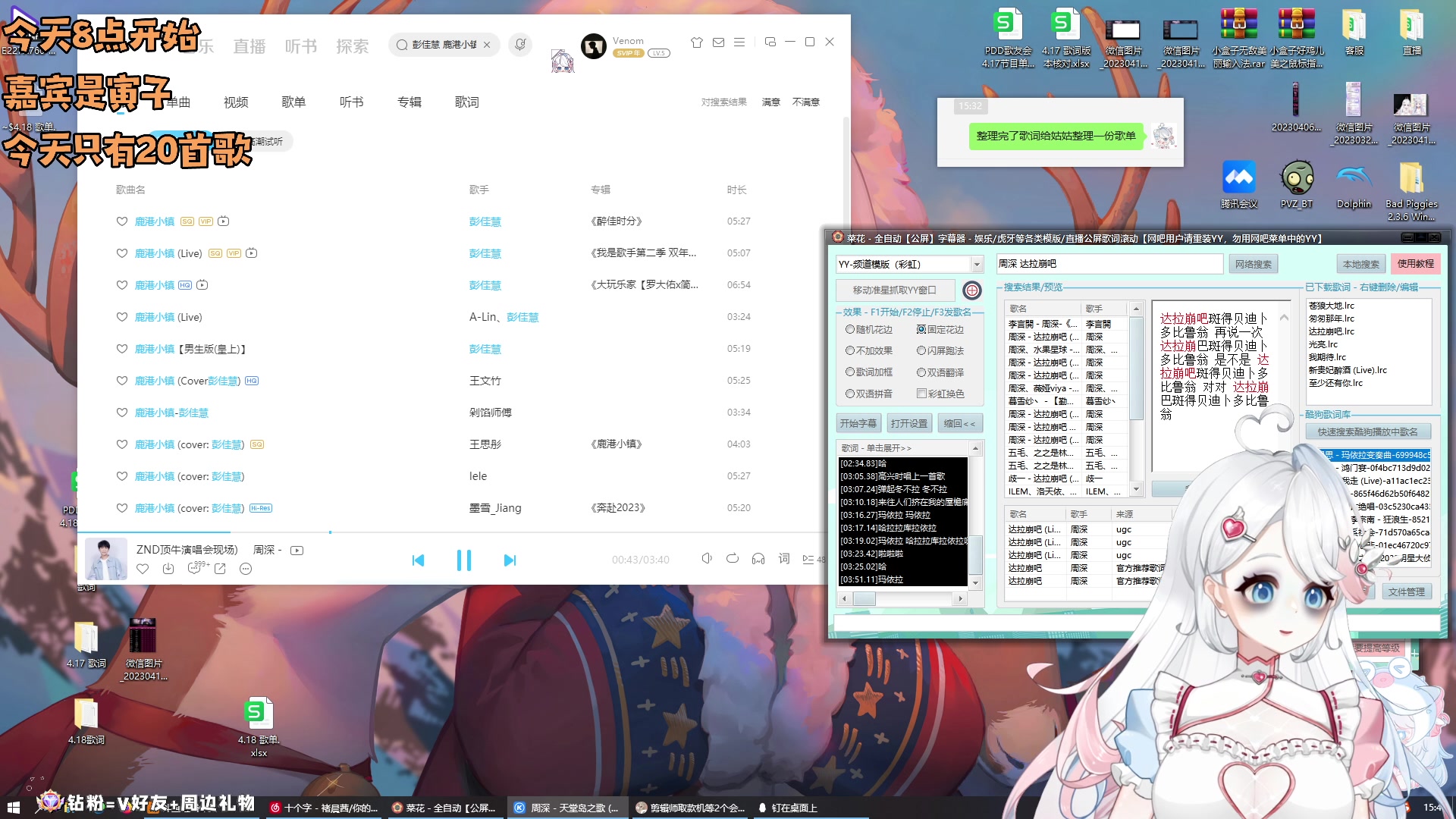This screenshot has height=819, width=1456.
Task: Click the crosshair target icon in the subtitle tool
Action: point(971,290)
